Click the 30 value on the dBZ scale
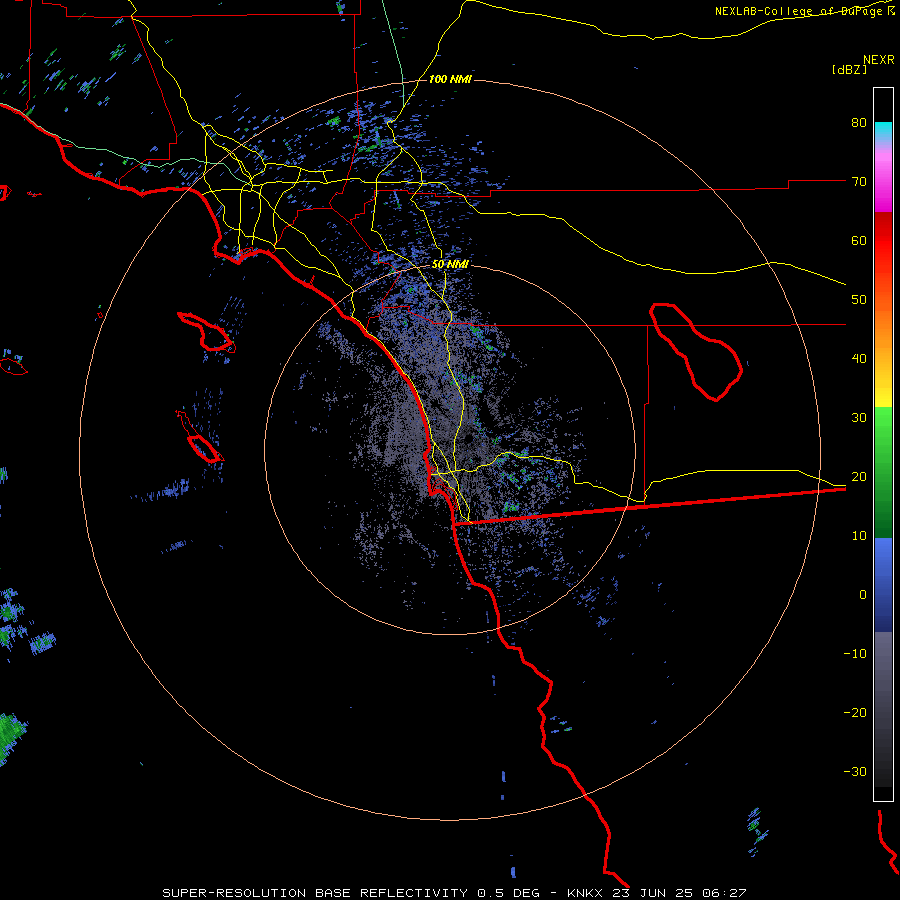Viewport: 900px width, 900px height. pos(859,418)
